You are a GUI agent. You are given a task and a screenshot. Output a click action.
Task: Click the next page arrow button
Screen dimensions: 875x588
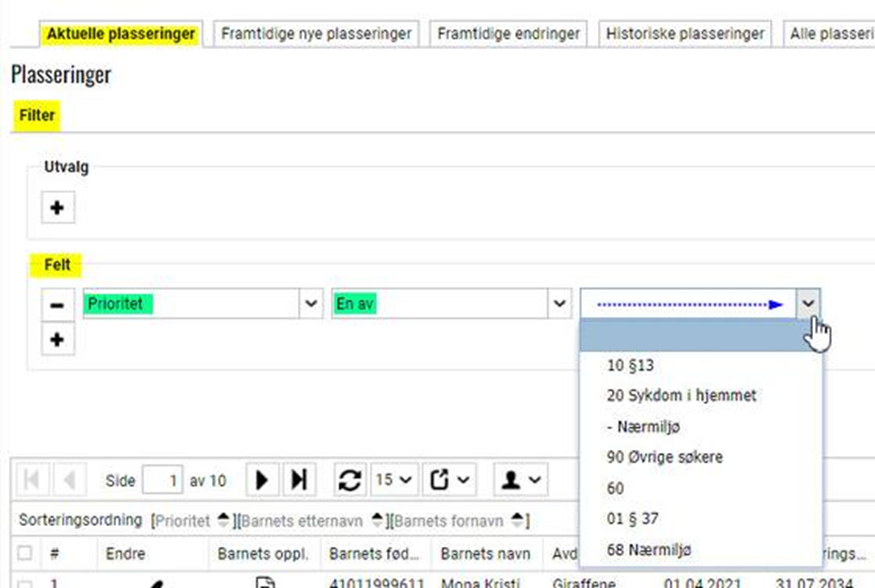click(x=262, y=480)
